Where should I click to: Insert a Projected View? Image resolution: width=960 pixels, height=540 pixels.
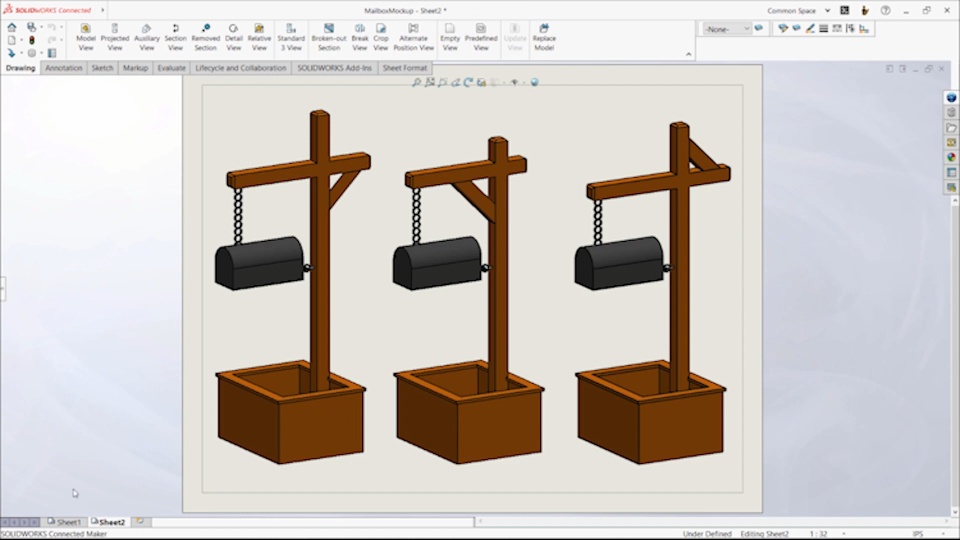click(x=115, y=37)
